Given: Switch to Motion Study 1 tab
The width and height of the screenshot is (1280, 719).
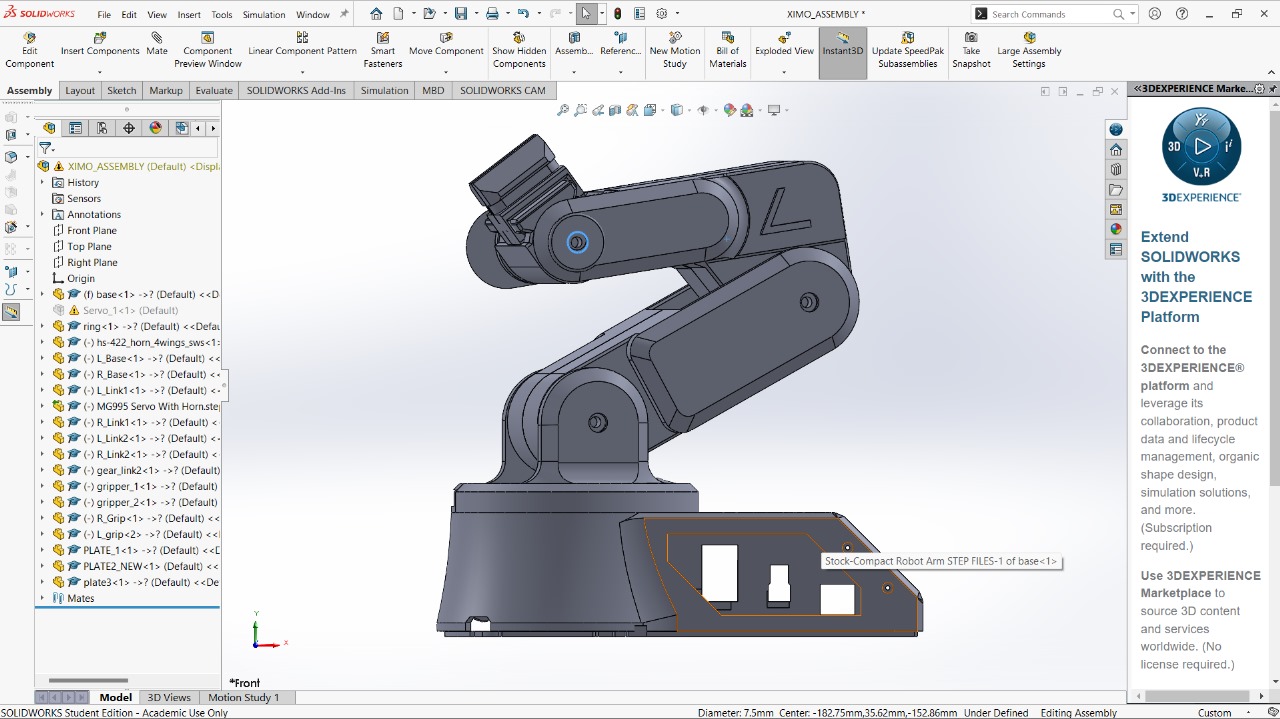Looking at the screenshot, I should (x=244, y=697).
